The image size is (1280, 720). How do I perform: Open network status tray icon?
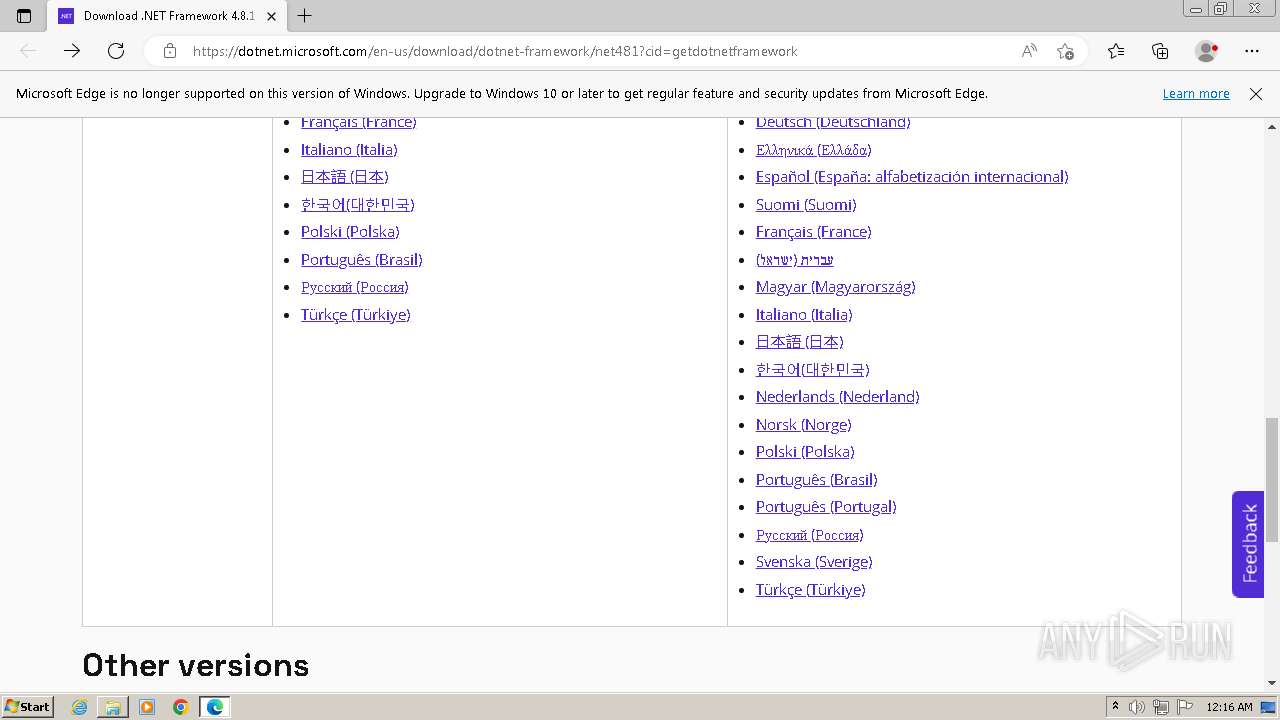tap(1161, 707)
